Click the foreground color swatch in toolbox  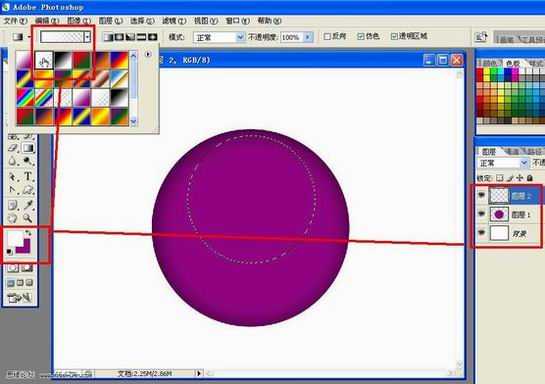coord(15,238)
